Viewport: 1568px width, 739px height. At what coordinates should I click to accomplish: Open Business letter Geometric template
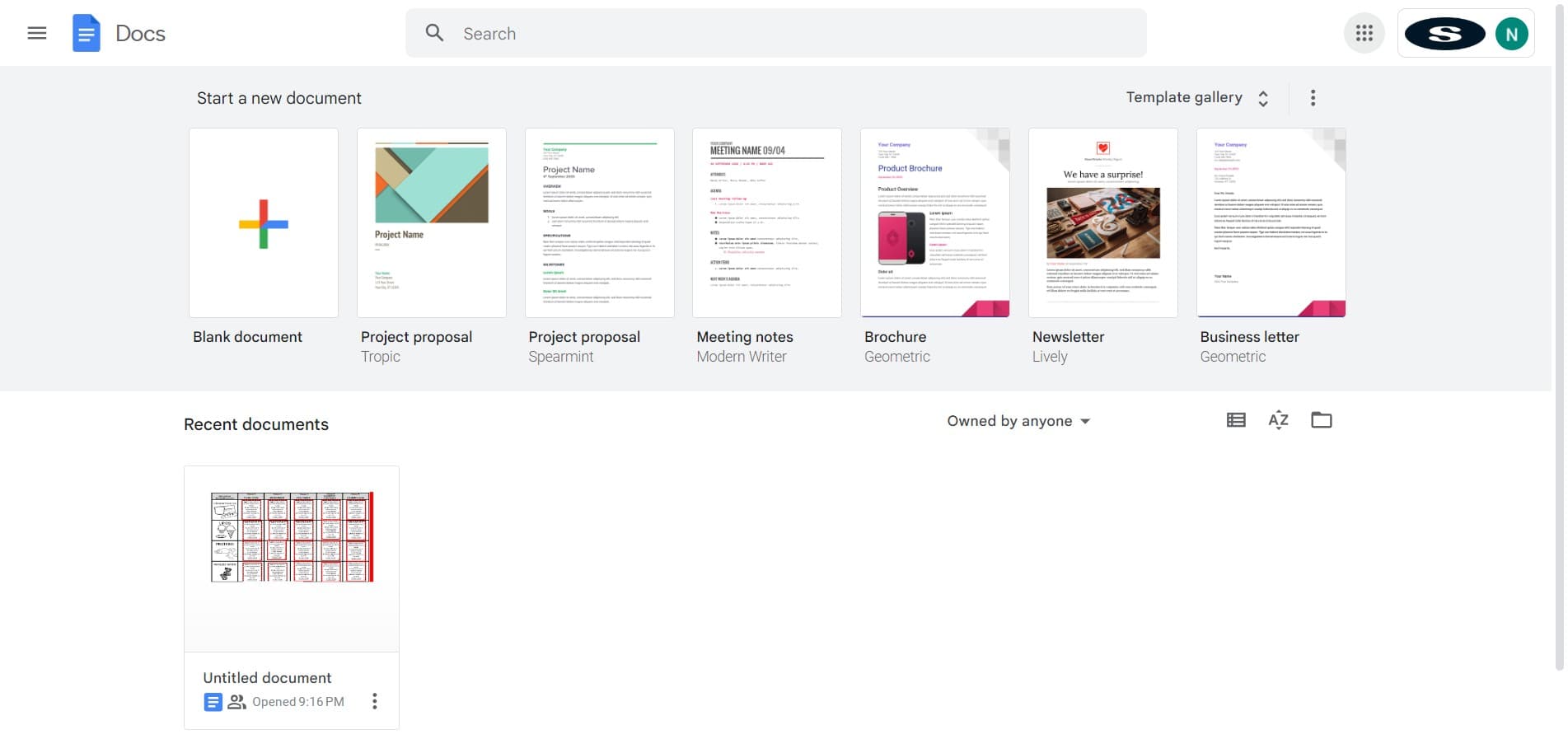pos(1271,223)
